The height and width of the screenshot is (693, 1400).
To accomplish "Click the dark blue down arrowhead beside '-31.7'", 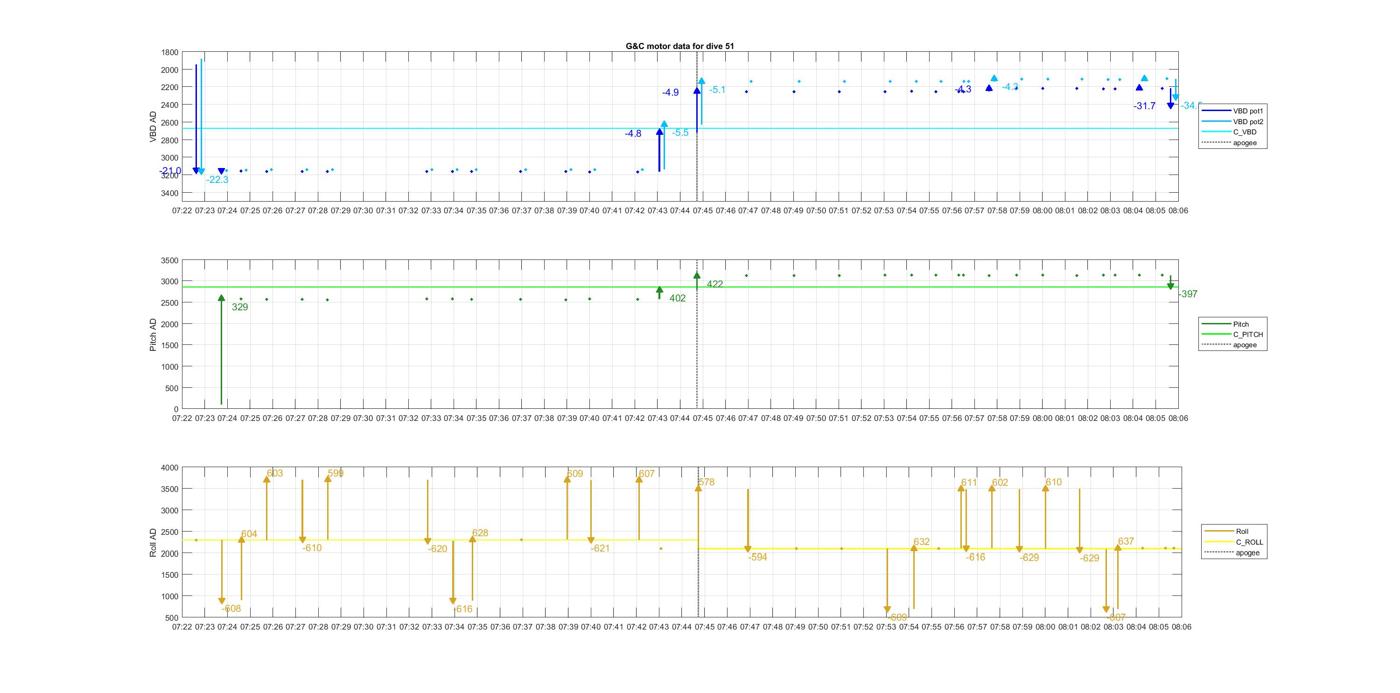I will click(x=1170, y=104).
